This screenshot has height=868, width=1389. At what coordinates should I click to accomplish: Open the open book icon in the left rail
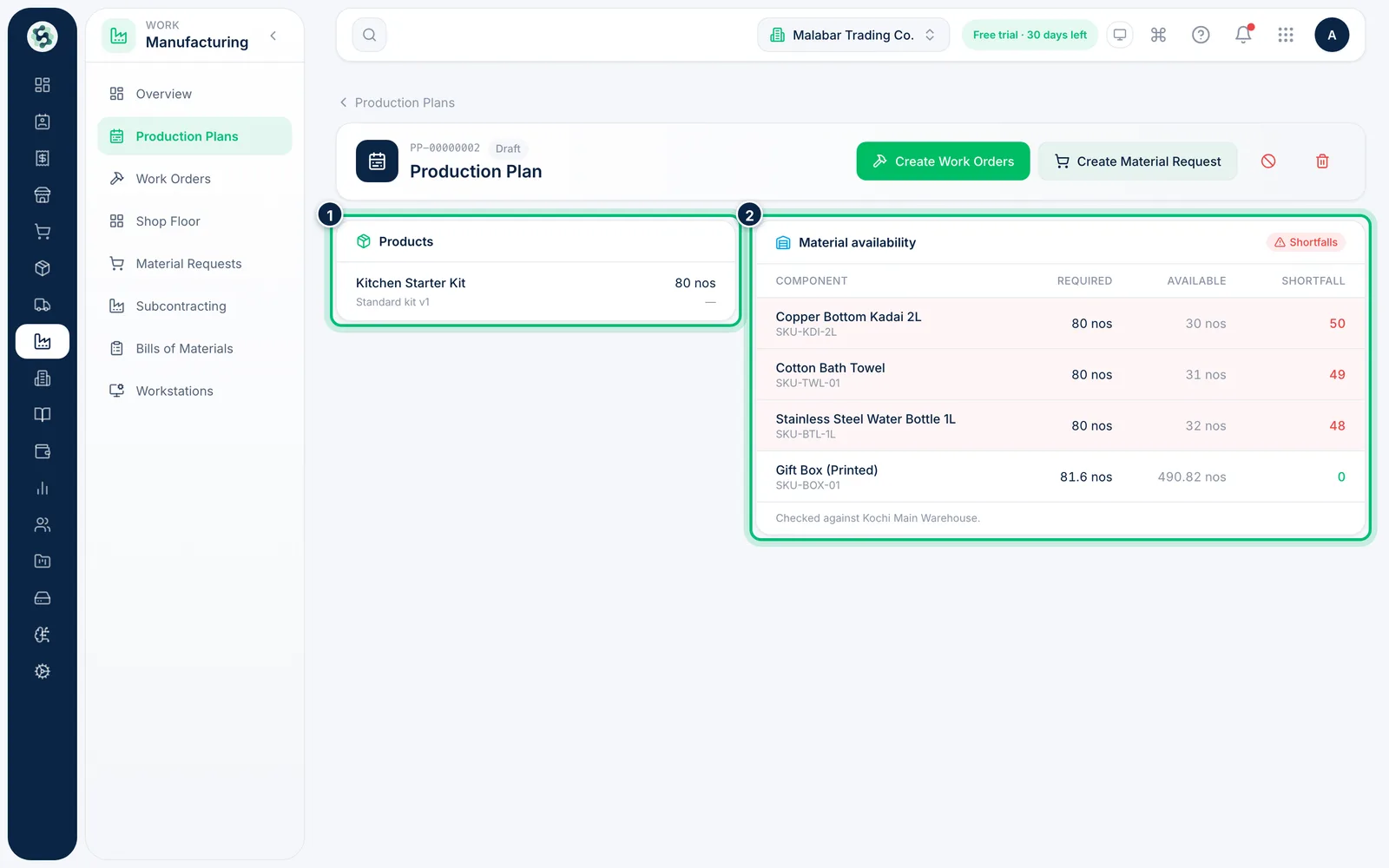tap(42, 415)
